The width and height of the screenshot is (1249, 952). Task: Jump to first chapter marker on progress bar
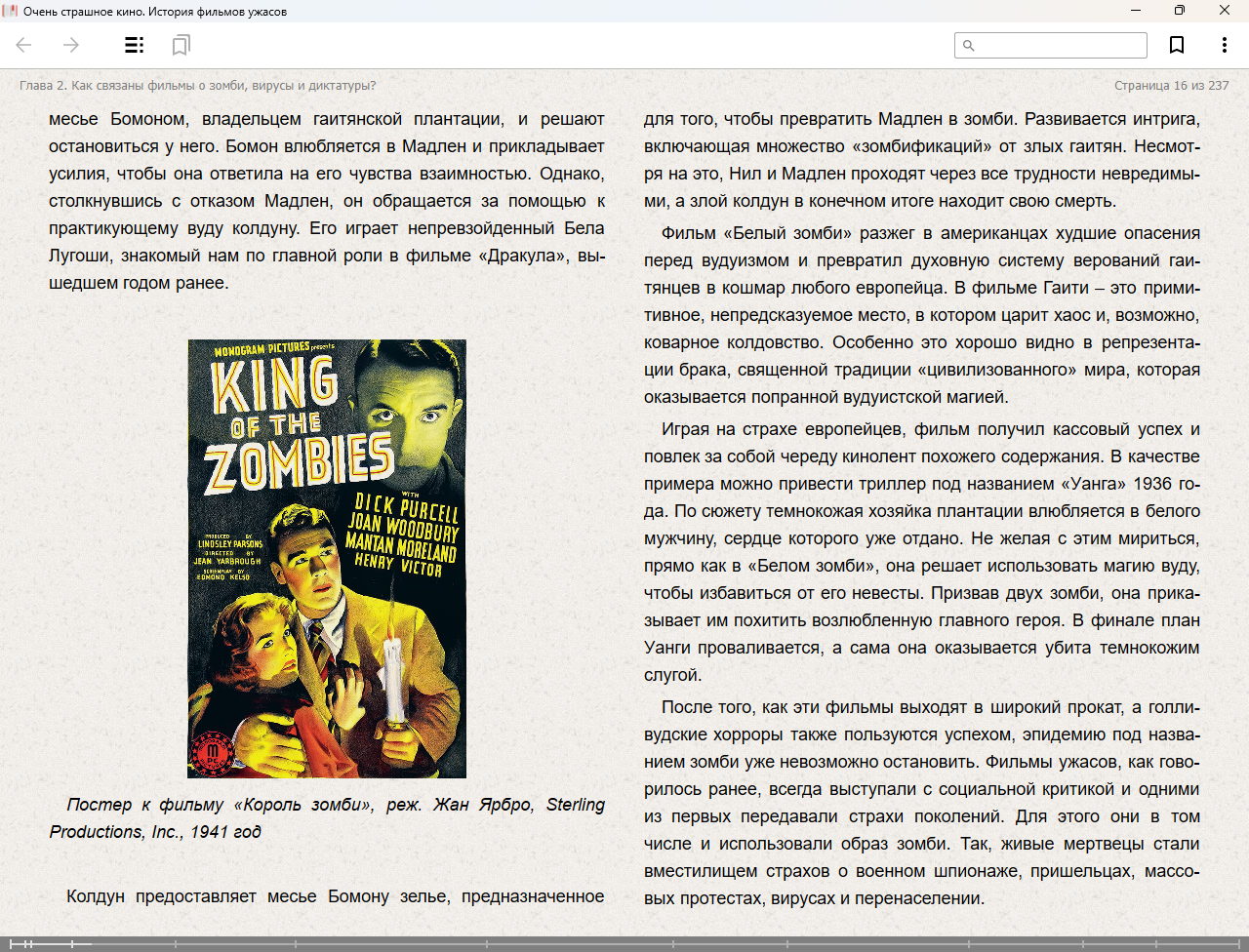coord(11,943)
